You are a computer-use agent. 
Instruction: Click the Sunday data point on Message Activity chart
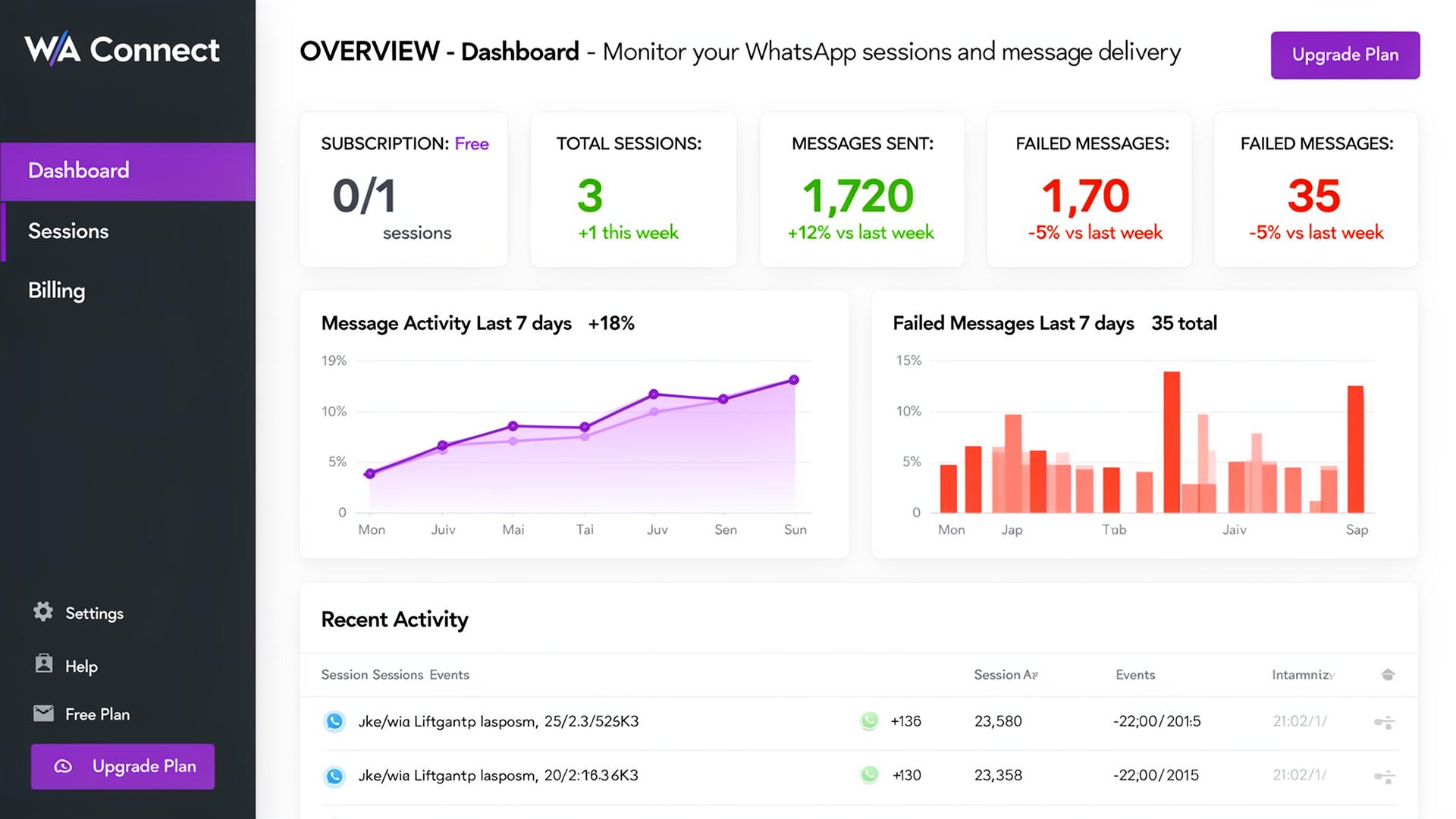click(794, 379)
